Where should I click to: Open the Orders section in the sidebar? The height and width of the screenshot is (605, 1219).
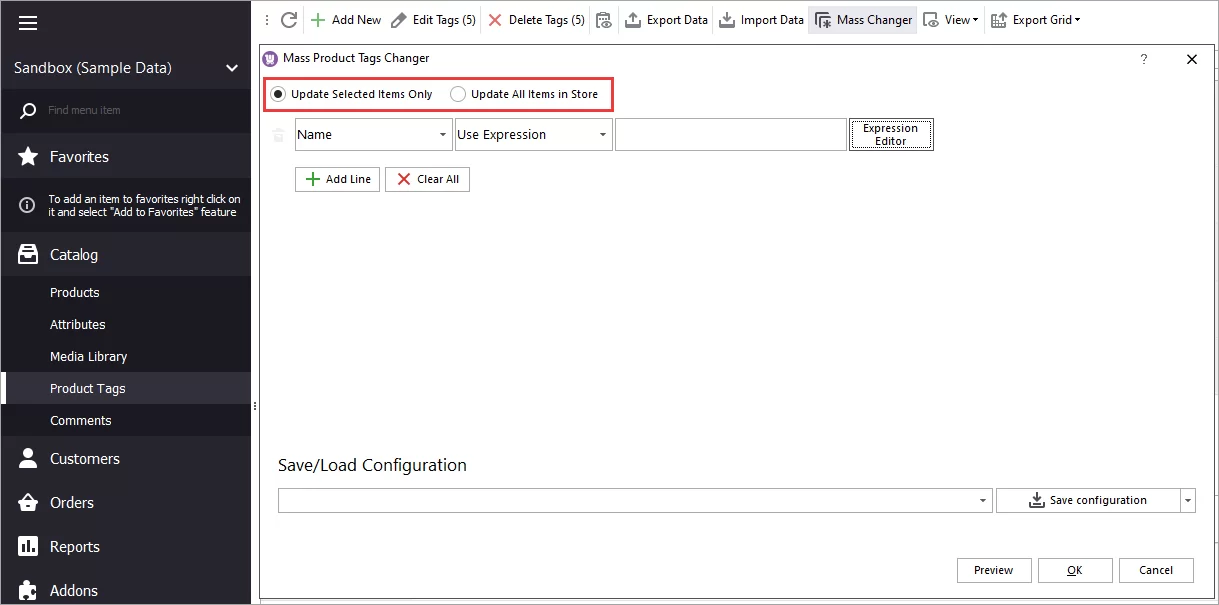point(73,502)
